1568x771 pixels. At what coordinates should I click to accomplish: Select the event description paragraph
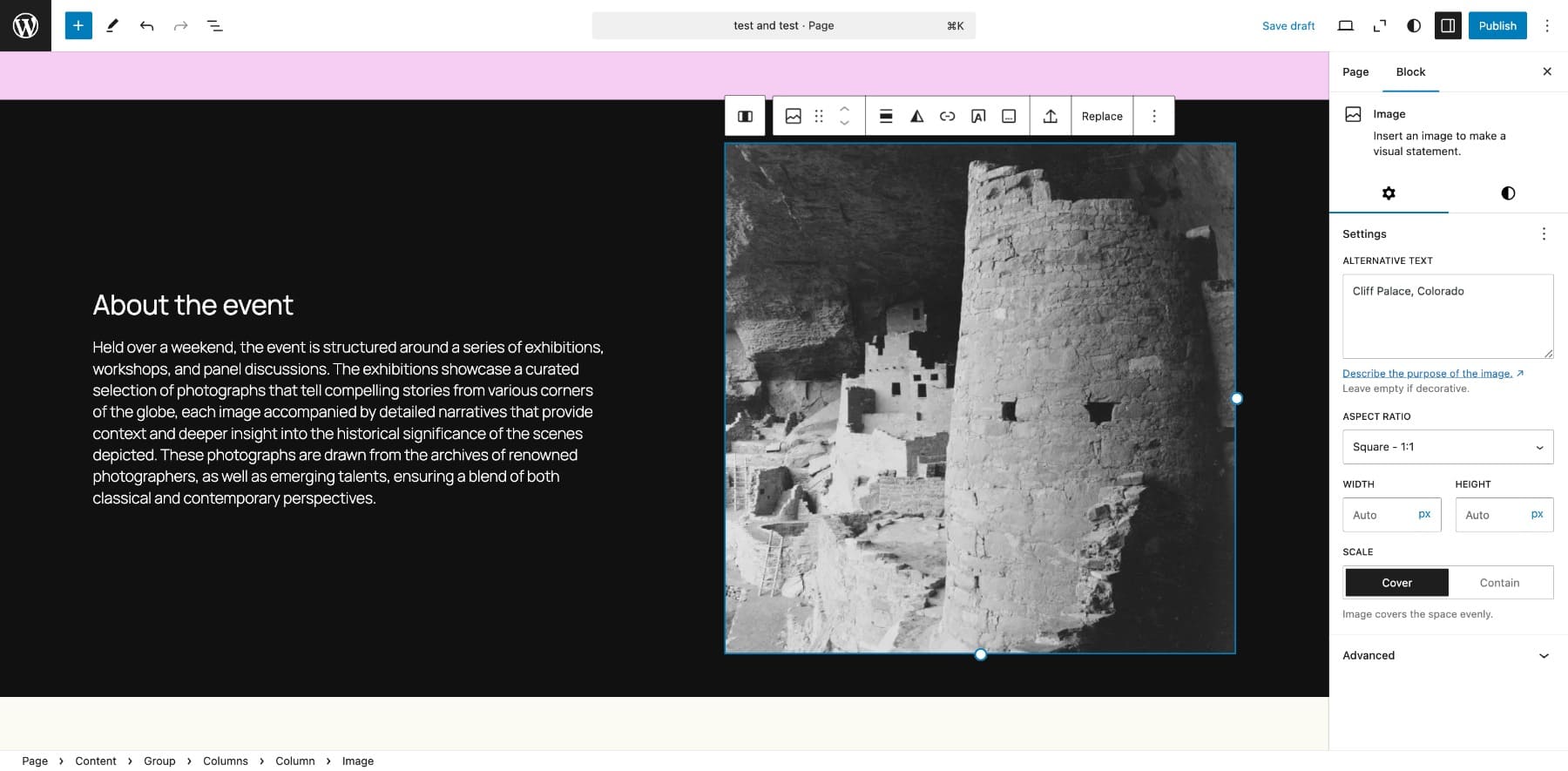pos(348,423)
